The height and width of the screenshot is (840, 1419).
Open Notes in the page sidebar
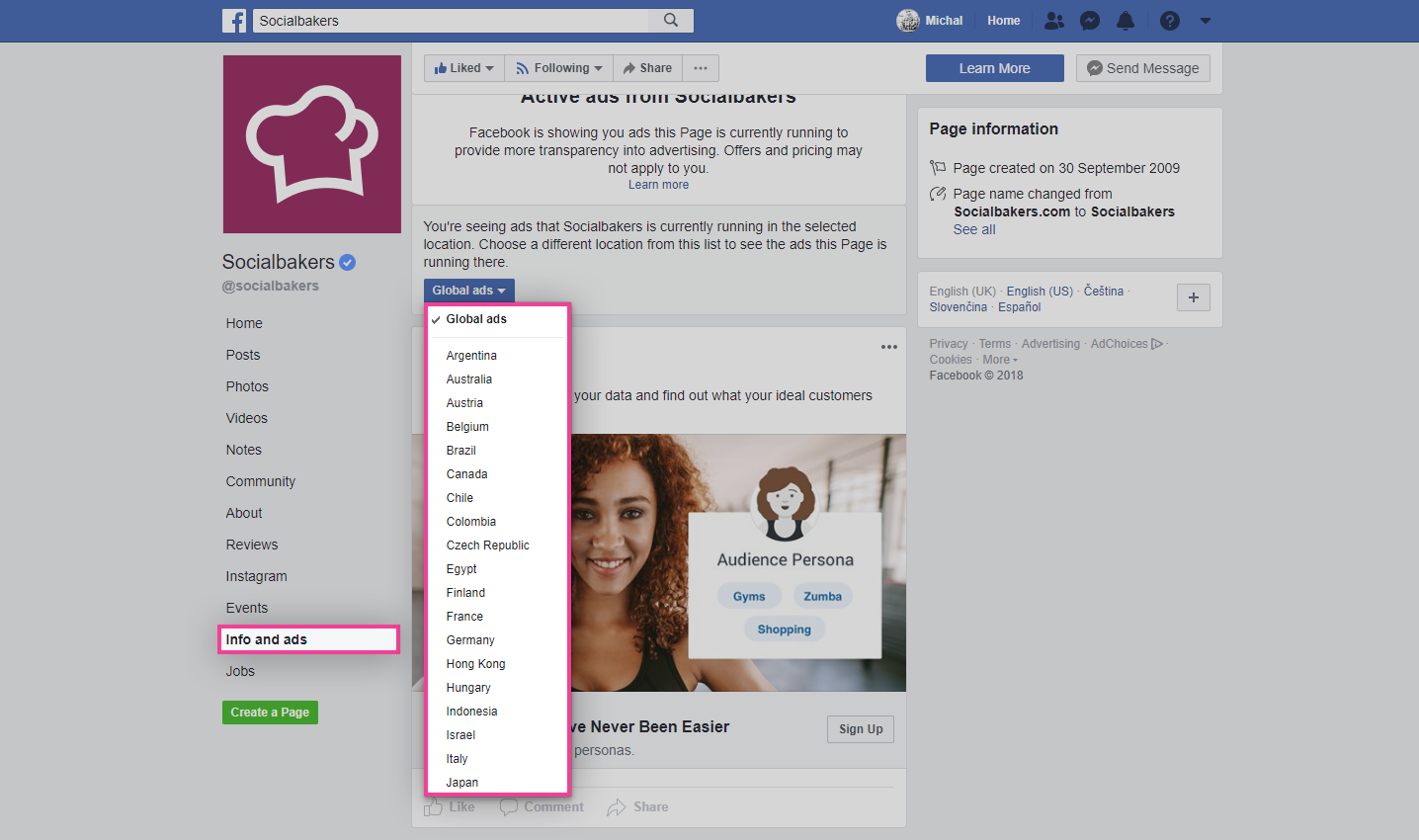[244, 450]
